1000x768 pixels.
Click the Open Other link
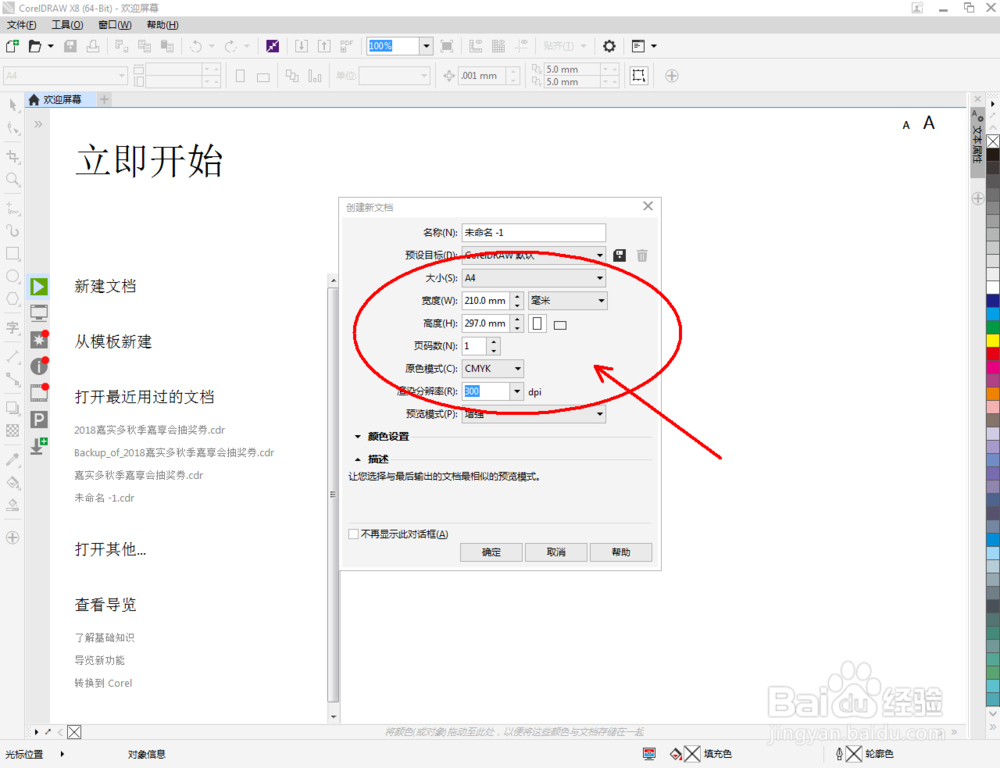coord(110,549)
